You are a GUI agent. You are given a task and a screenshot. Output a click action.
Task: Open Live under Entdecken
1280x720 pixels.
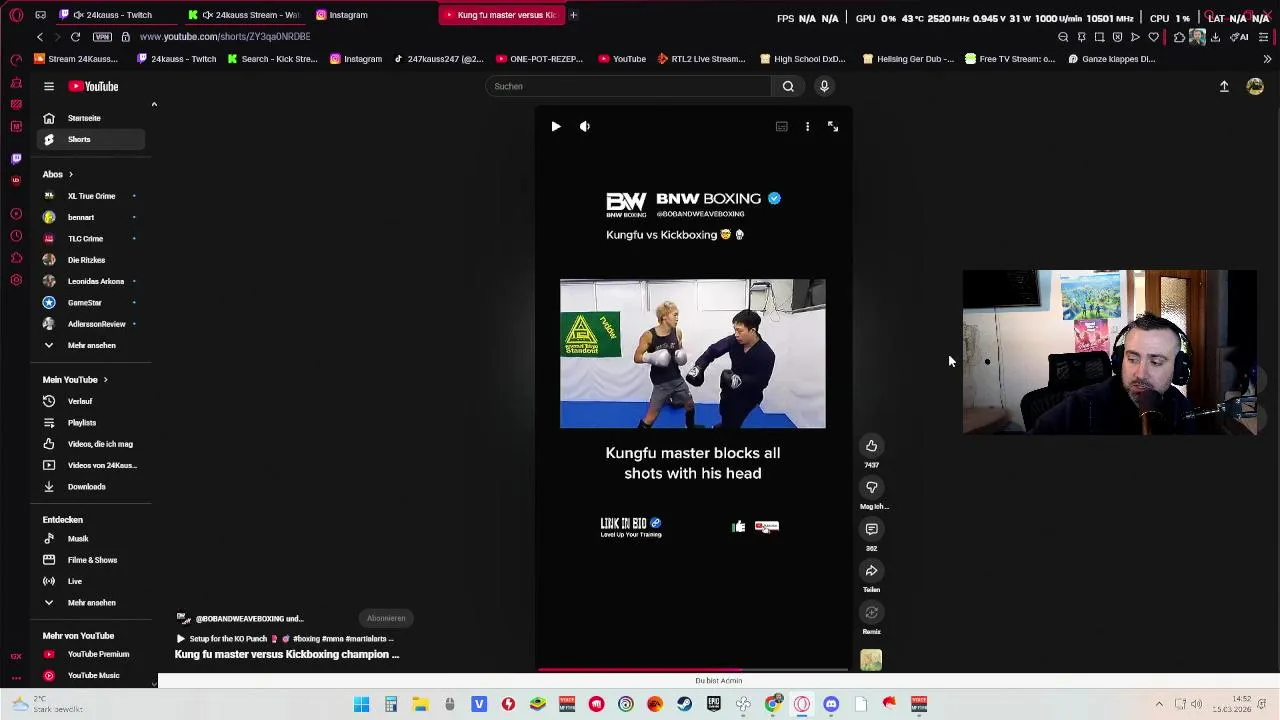pyautogui.click(x=92, y=581)
